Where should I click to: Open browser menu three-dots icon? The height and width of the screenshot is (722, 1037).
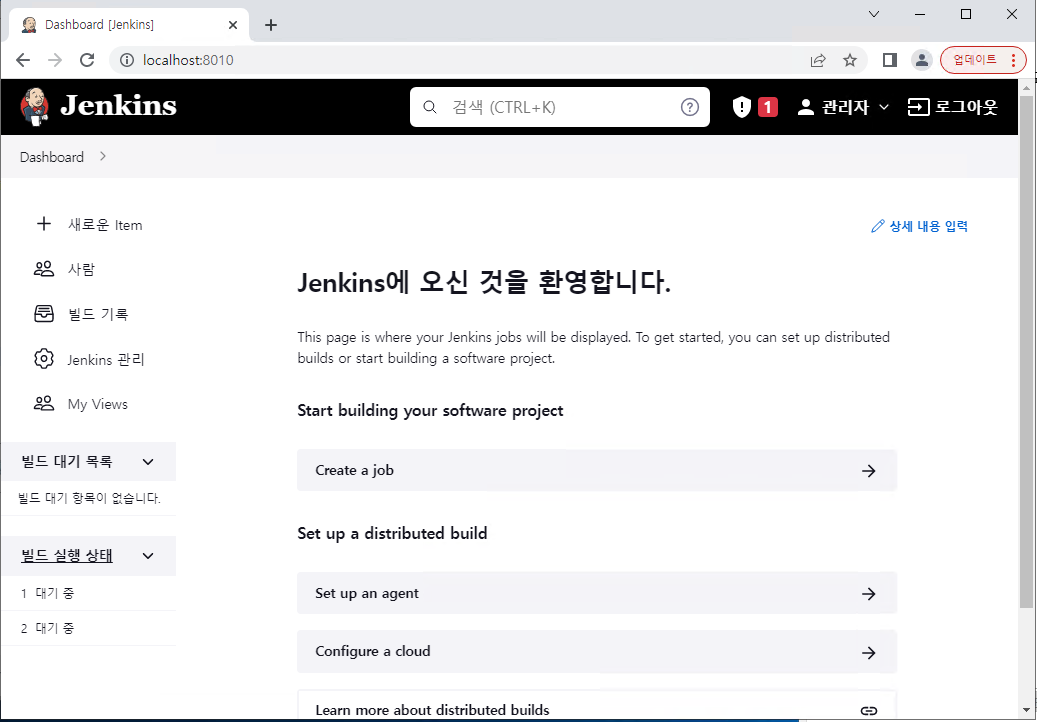[x=1013, y=60]
